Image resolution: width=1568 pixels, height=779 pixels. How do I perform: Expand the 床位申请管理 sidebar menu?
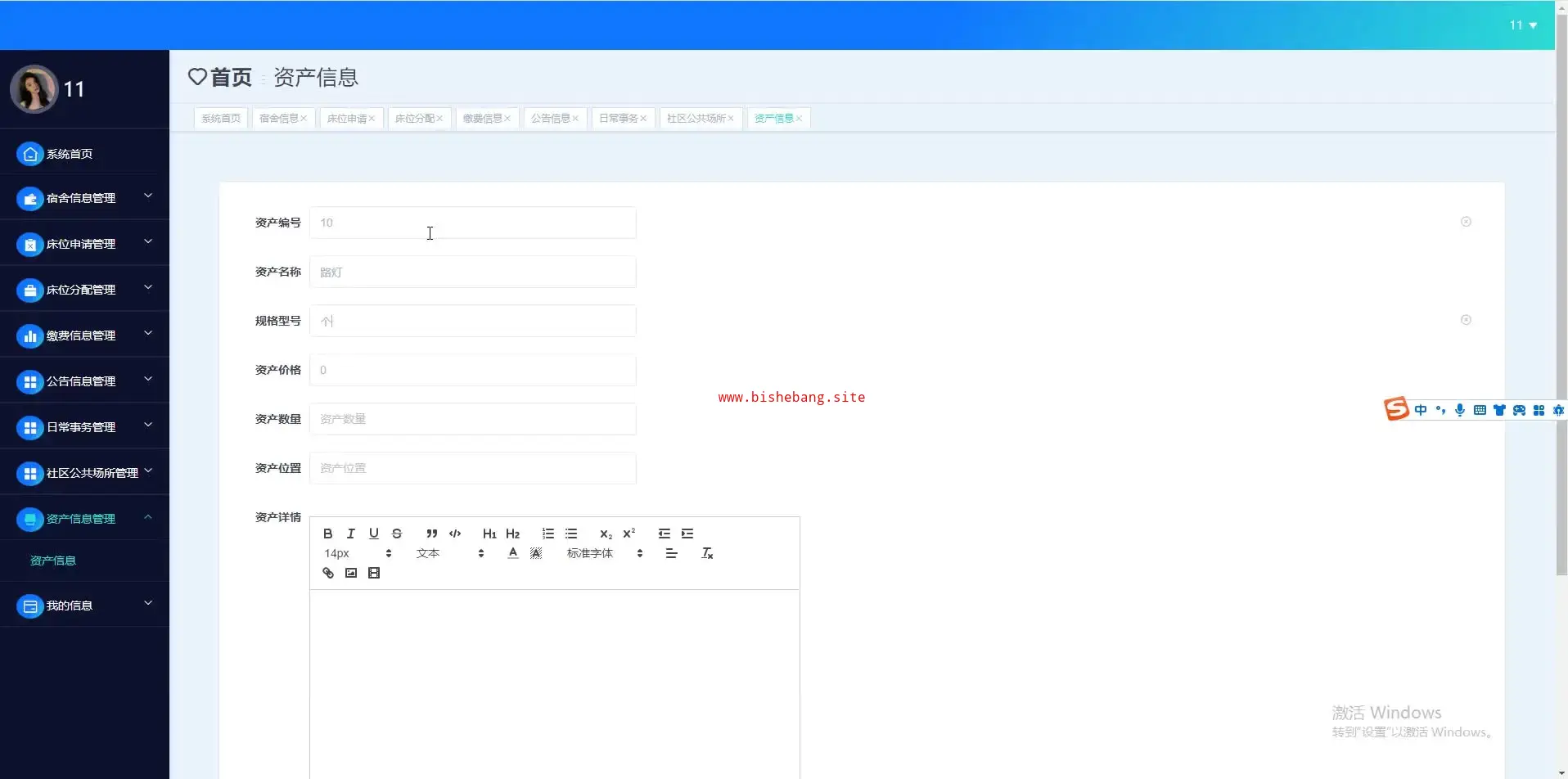[x=84, y=244]
